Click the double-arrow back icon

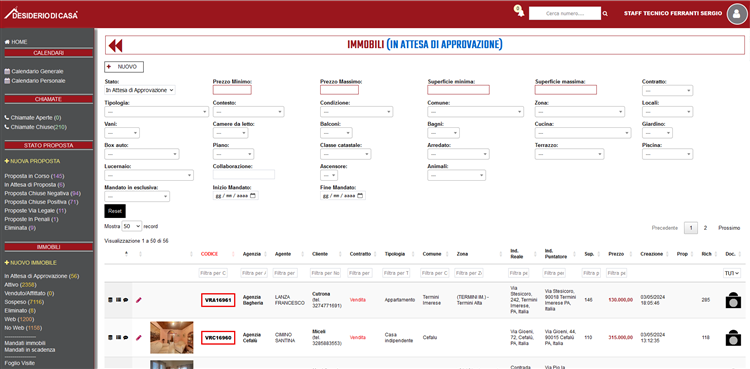[x=115, y=45]
